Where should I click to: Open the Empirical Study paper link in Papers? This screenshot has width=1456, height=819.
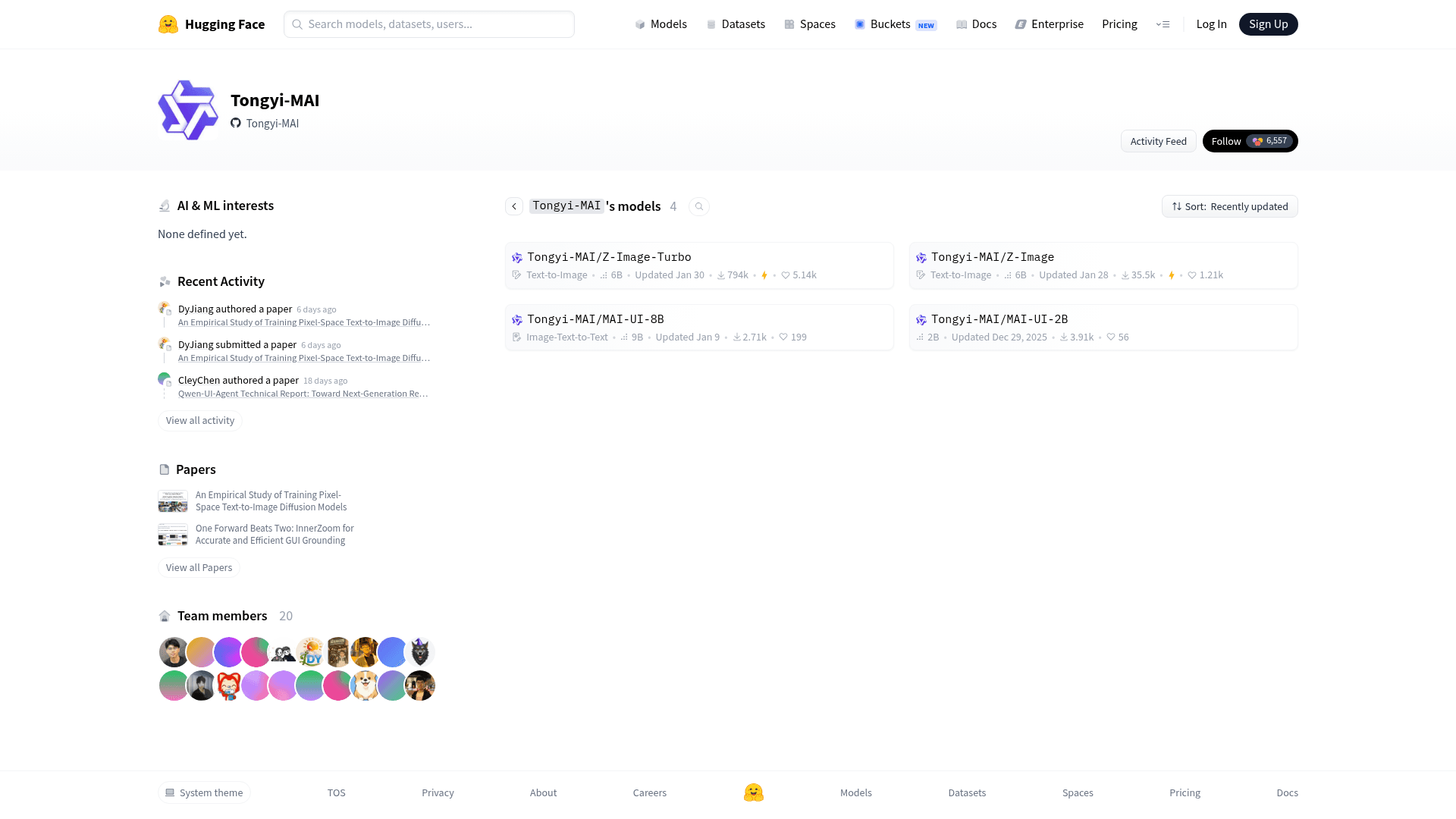(271, 501)
